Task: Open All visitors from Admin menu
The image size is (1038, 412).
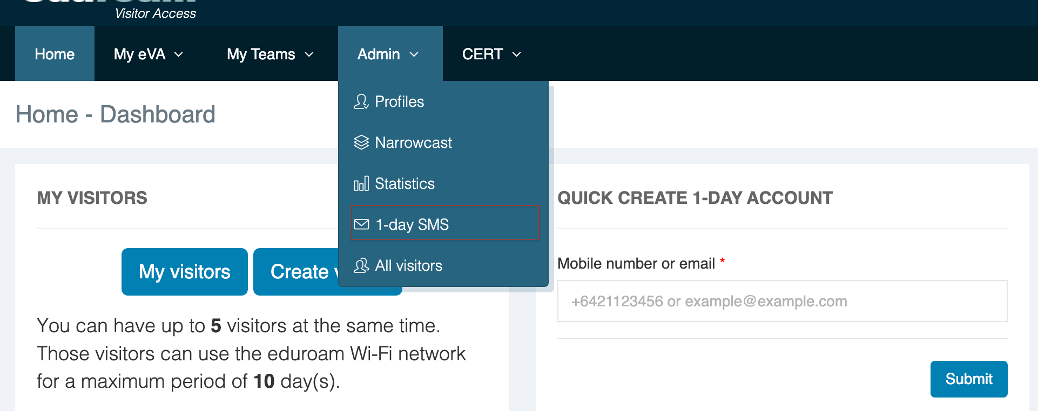Action: [x=408, y=266]
